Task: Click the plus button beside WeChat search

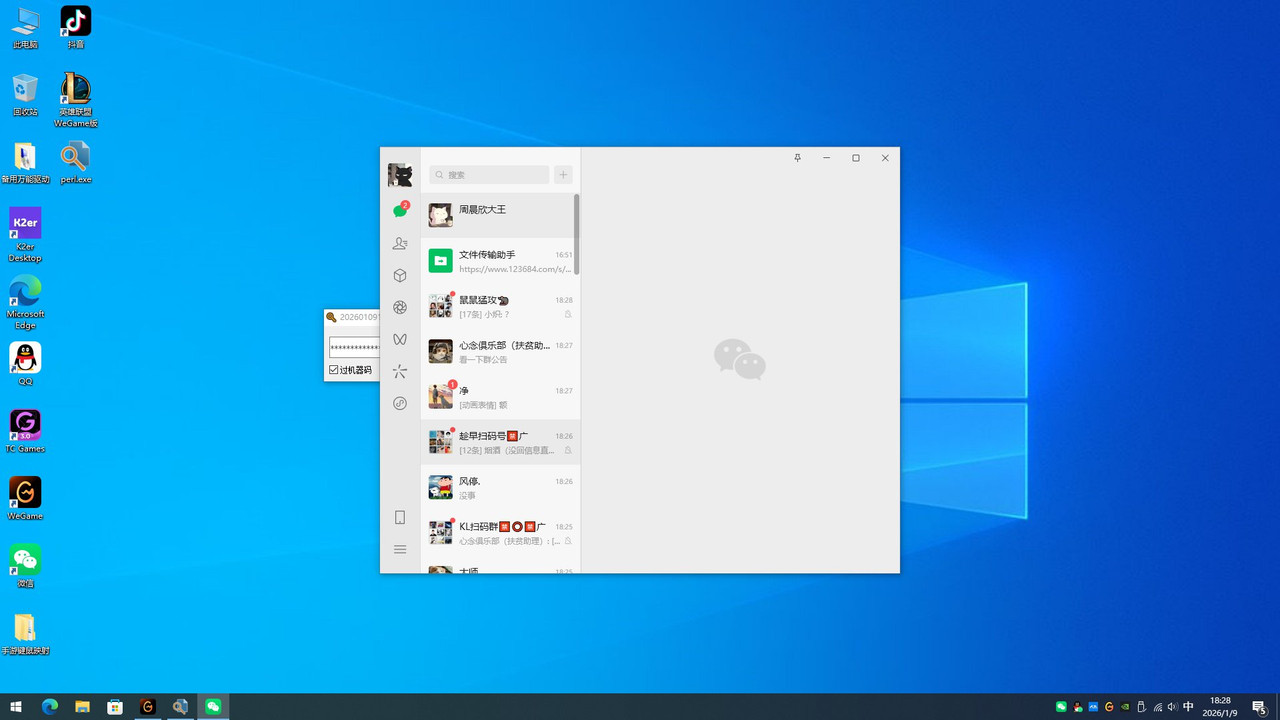Action: point(563,175)
